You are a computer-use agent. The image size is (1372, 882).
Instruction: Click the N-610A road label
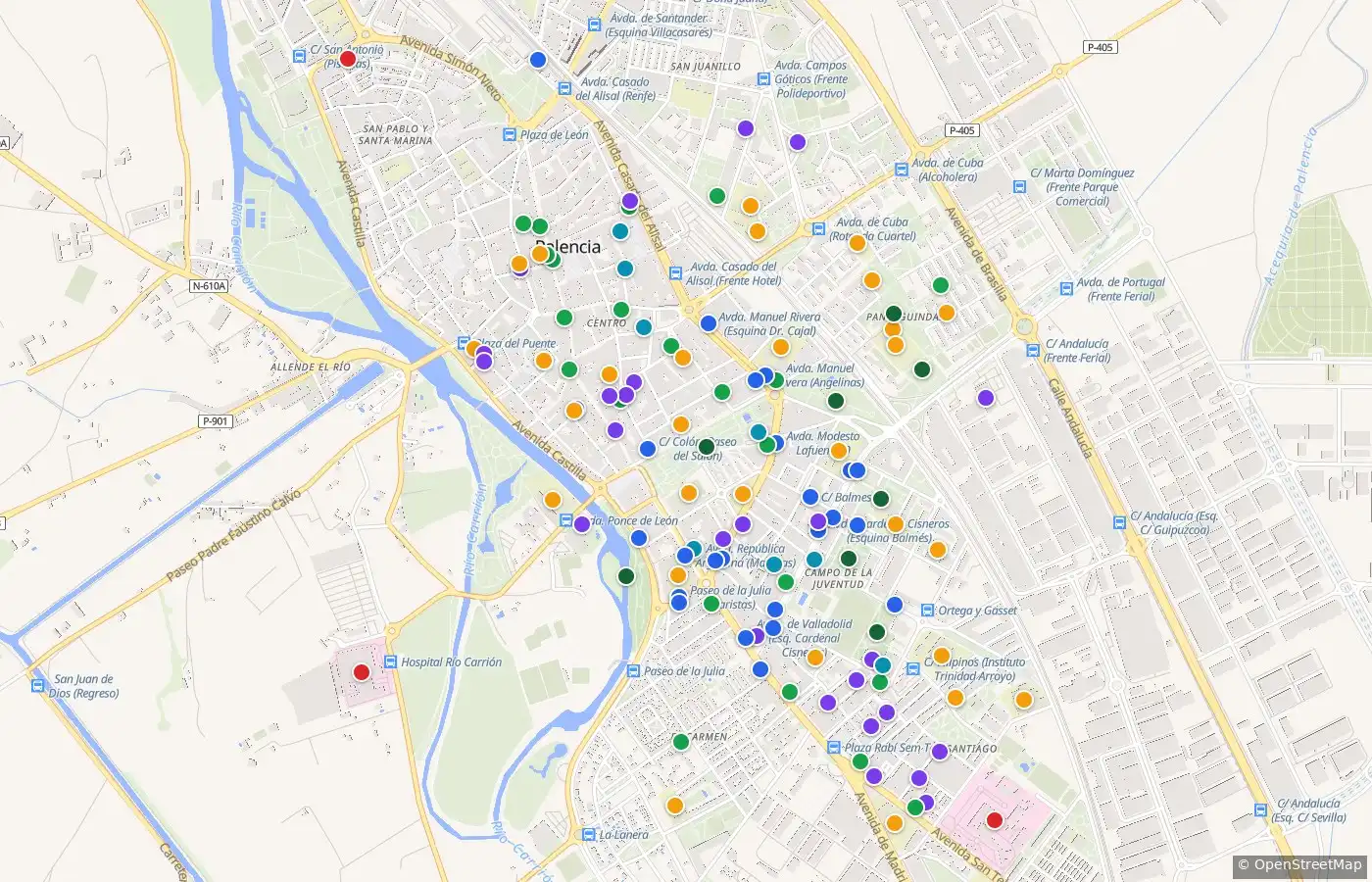tap(209, 286)
